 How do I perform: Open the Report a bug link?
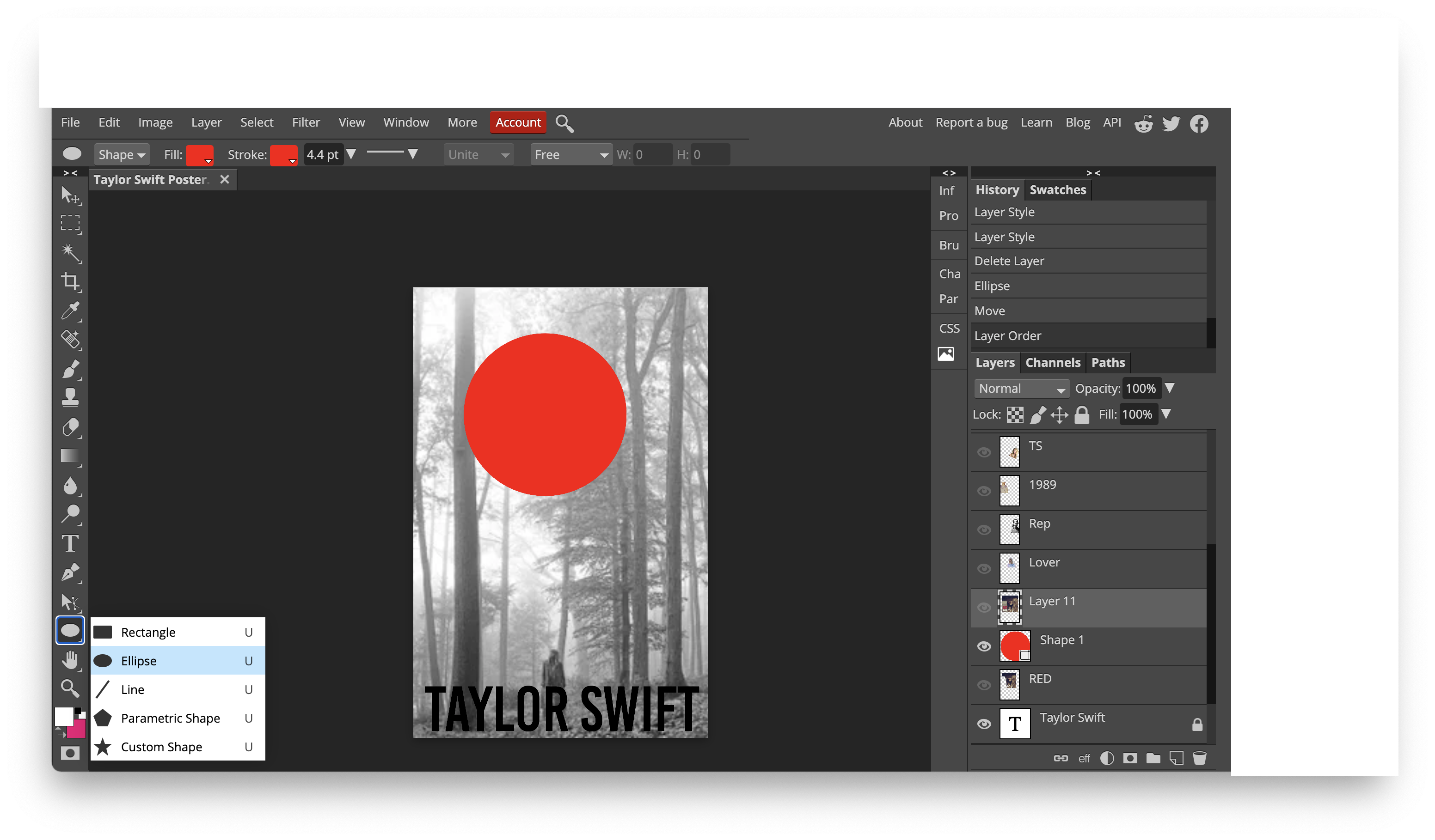pyautogui.click(x=971, y=122)
